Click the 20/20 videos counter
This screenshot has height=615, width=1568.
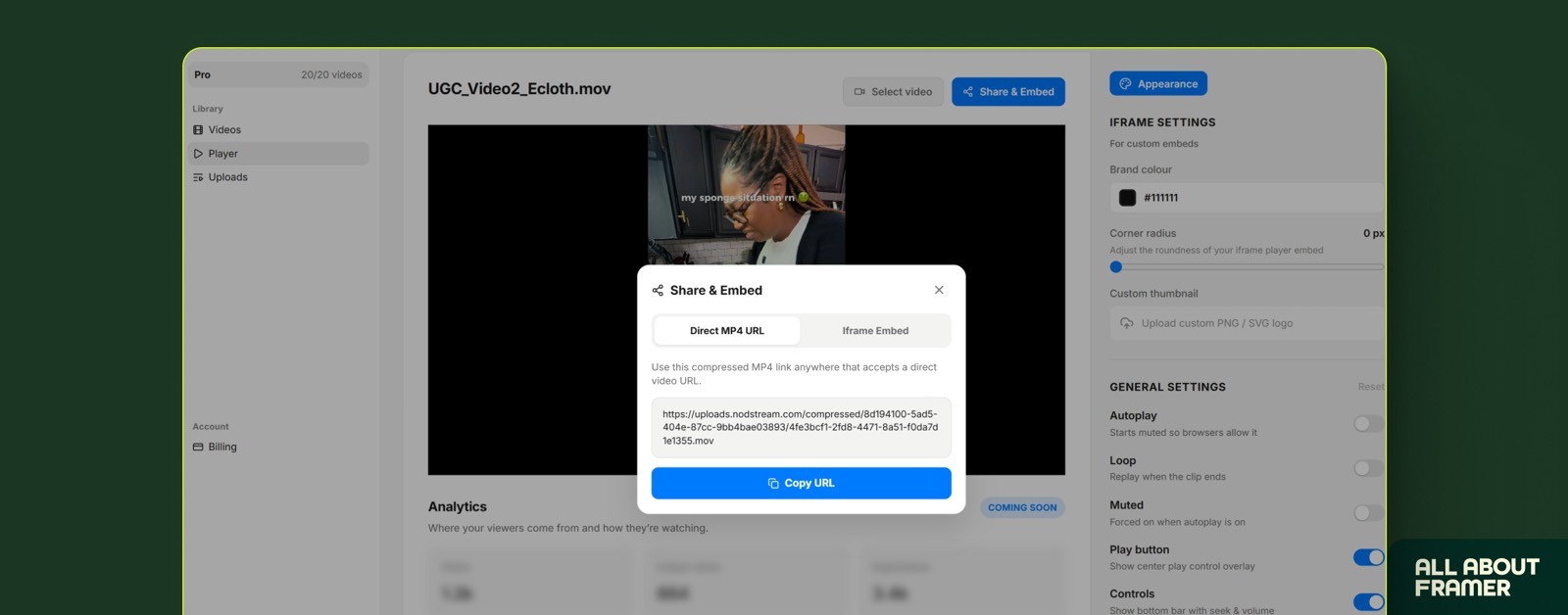pyautogui.click(x=331, y=74)
